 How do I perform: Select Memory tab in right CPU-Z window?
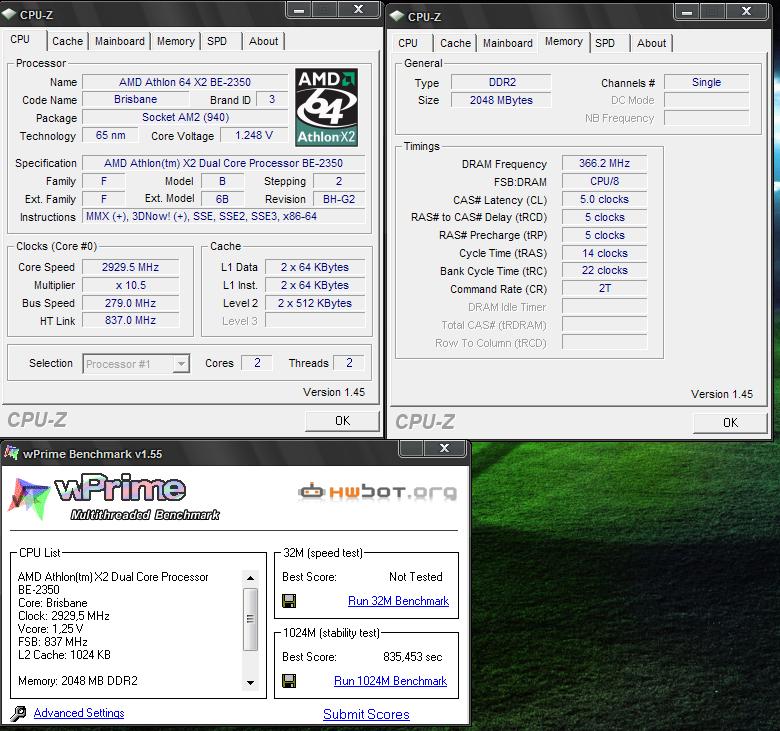pos(564,41)
